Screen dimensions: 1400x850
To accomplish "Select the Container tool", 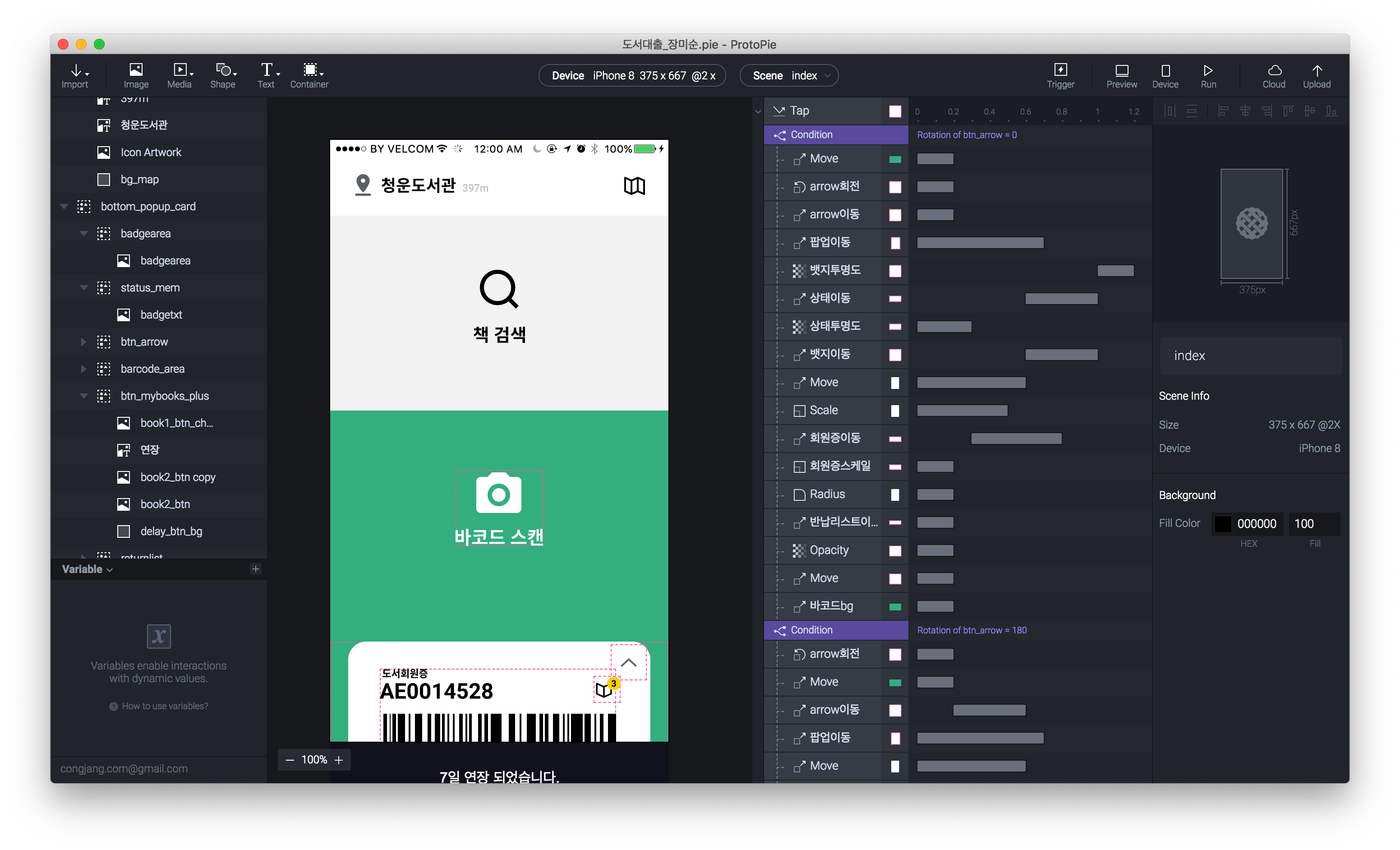I will (x=309, y=75).
